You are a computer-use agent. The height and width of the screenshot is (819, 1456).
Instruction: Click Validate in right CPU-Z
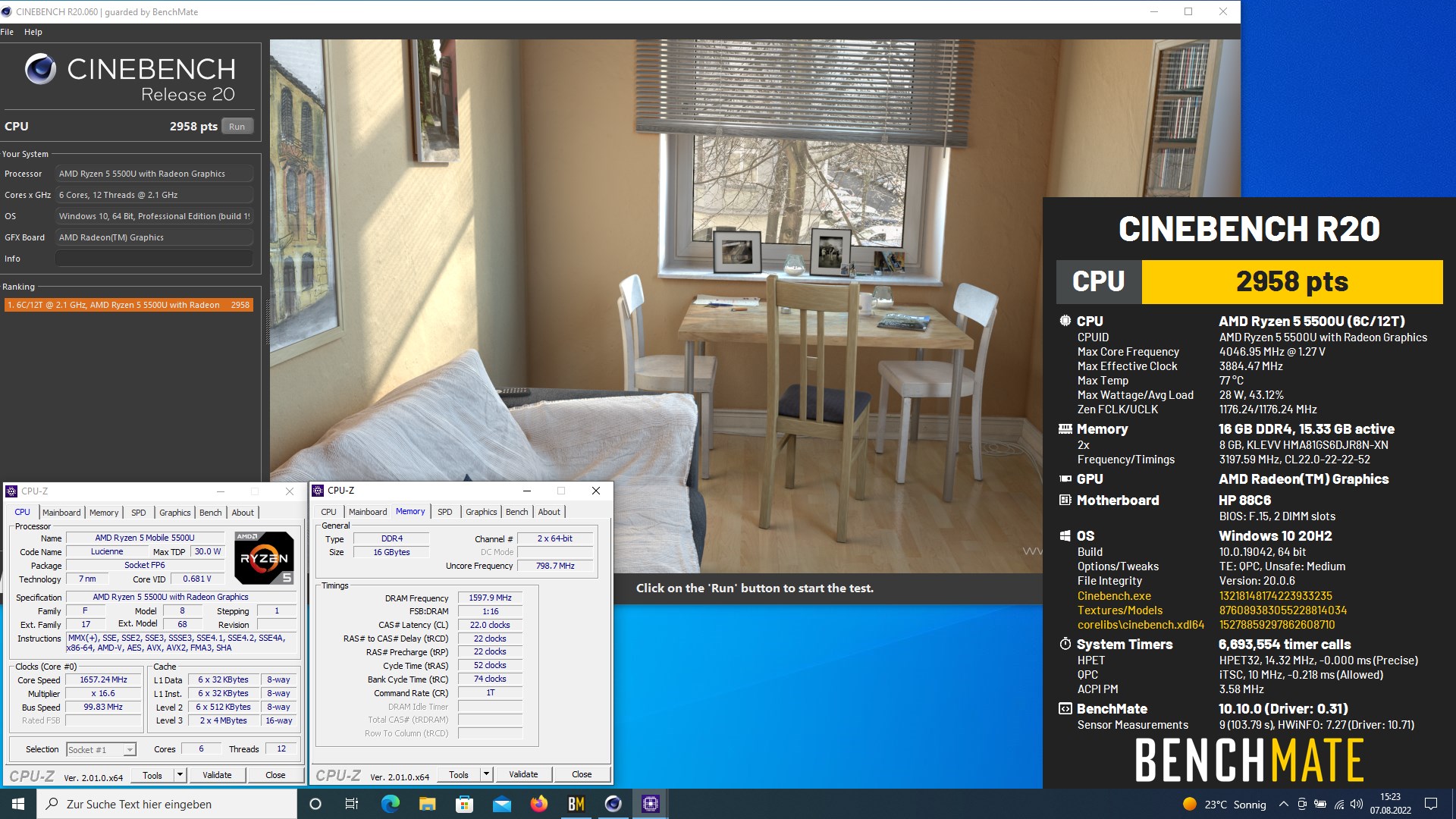click(x=523, y=774)
